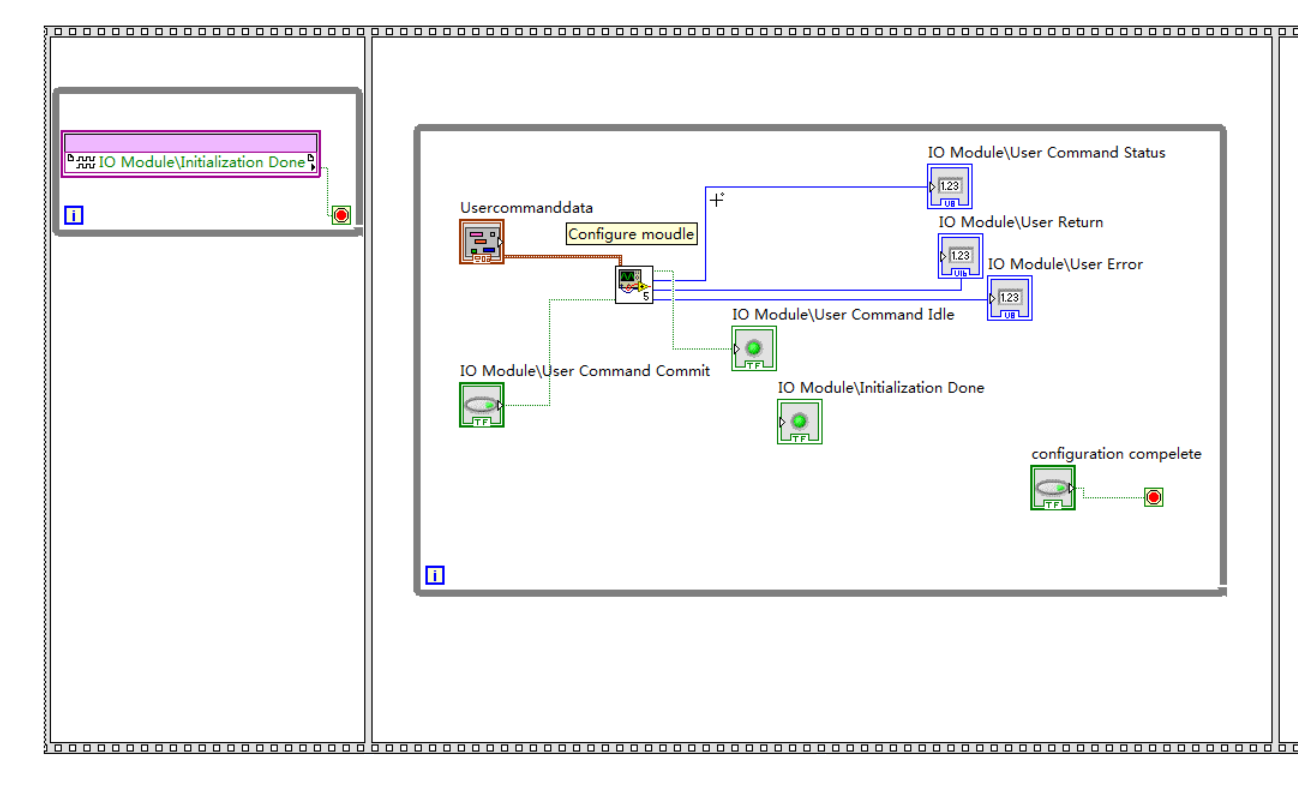Click the Configure moudle subVI icon
Screen dimensions: 1298x788
tap(633, 285)
